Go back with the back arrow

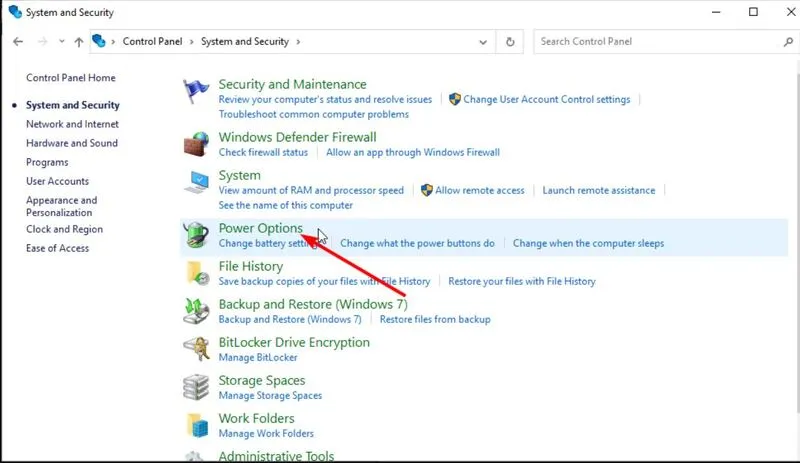(18, 42)
